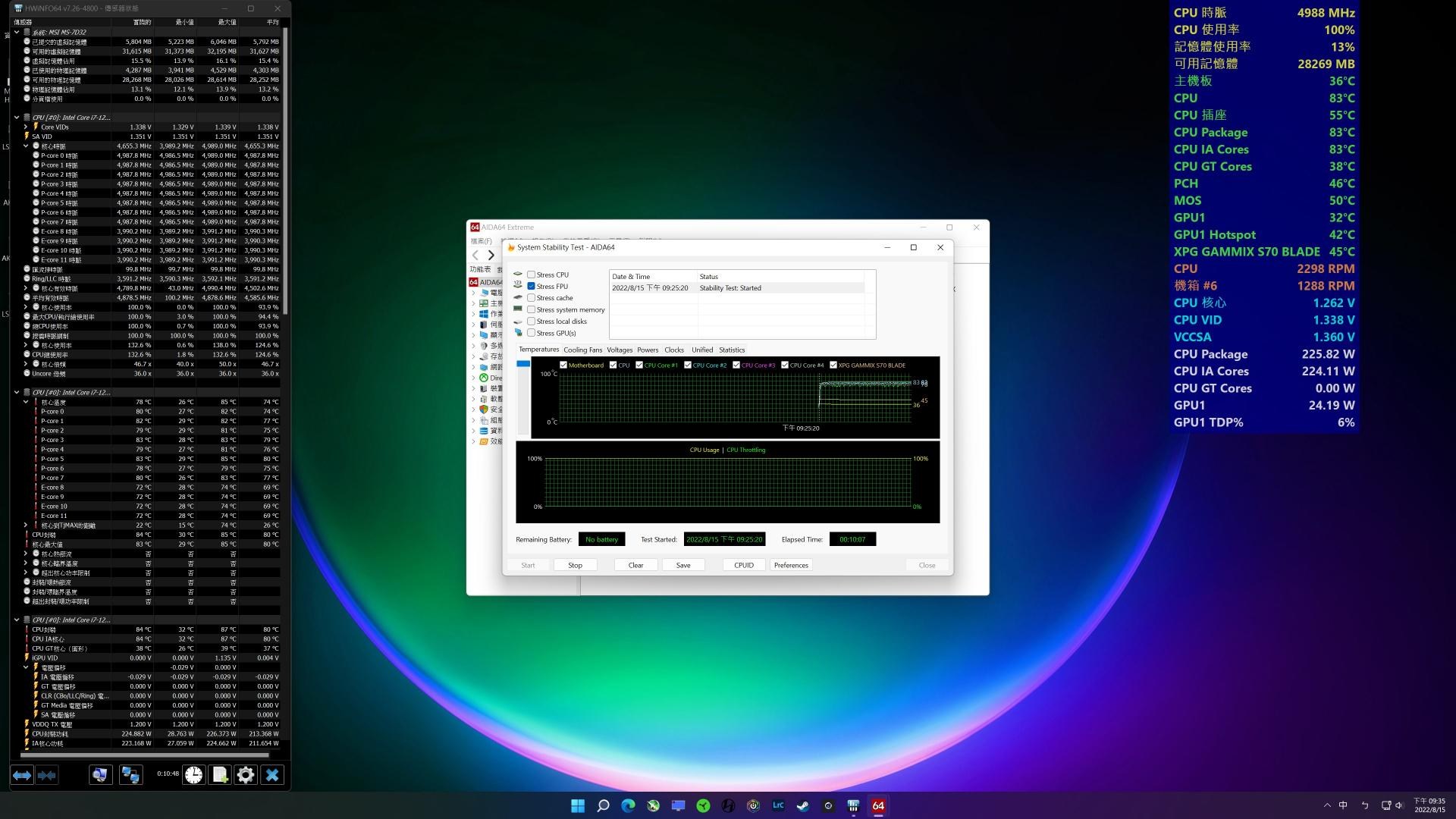1456x819 pixels.
Task: Expand 核心熱節流 thermal throttling row
Action: click(x=26, y=554)
